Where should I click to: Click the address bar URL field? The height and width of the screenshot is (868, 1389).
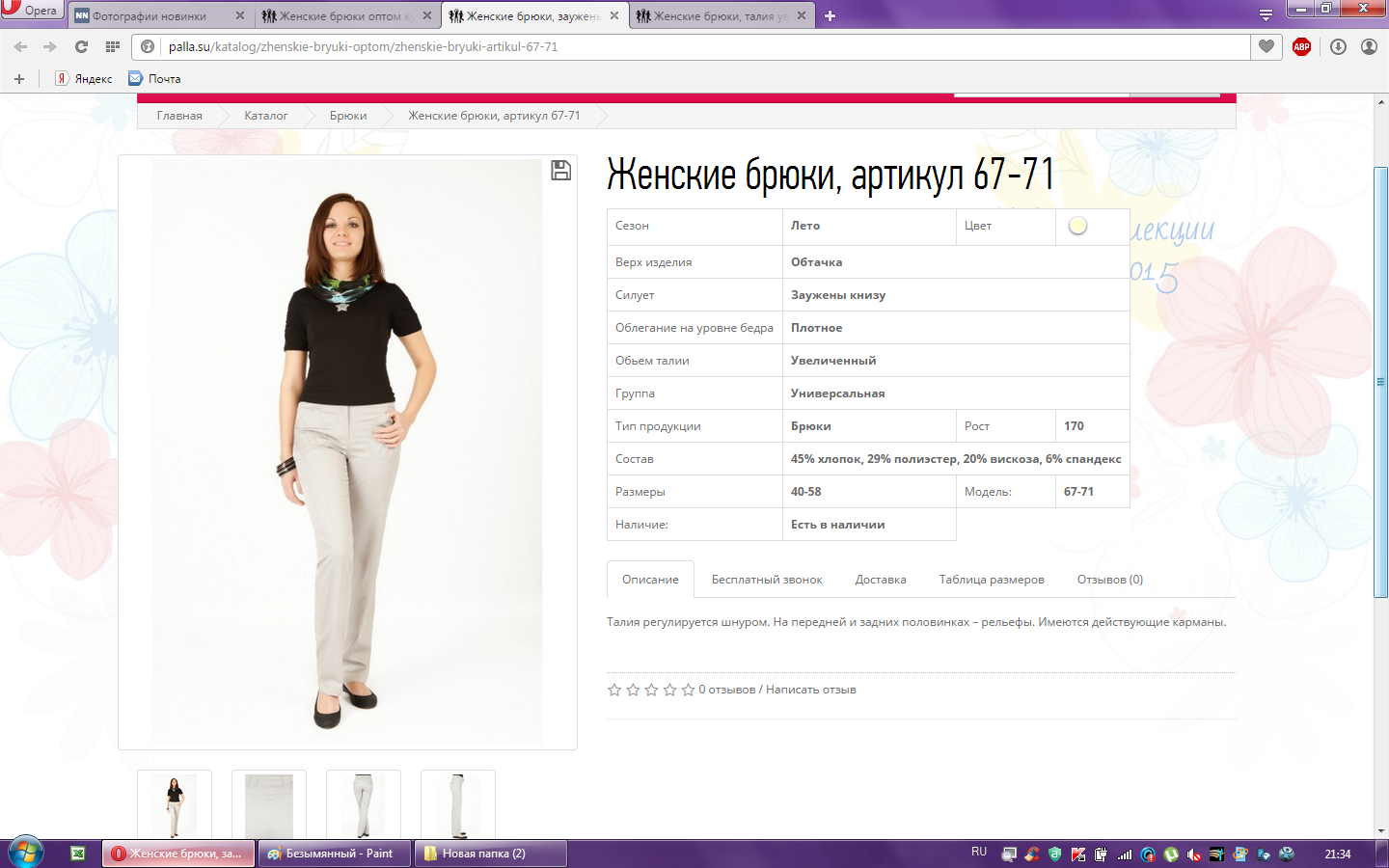click(x=675, y=46)
